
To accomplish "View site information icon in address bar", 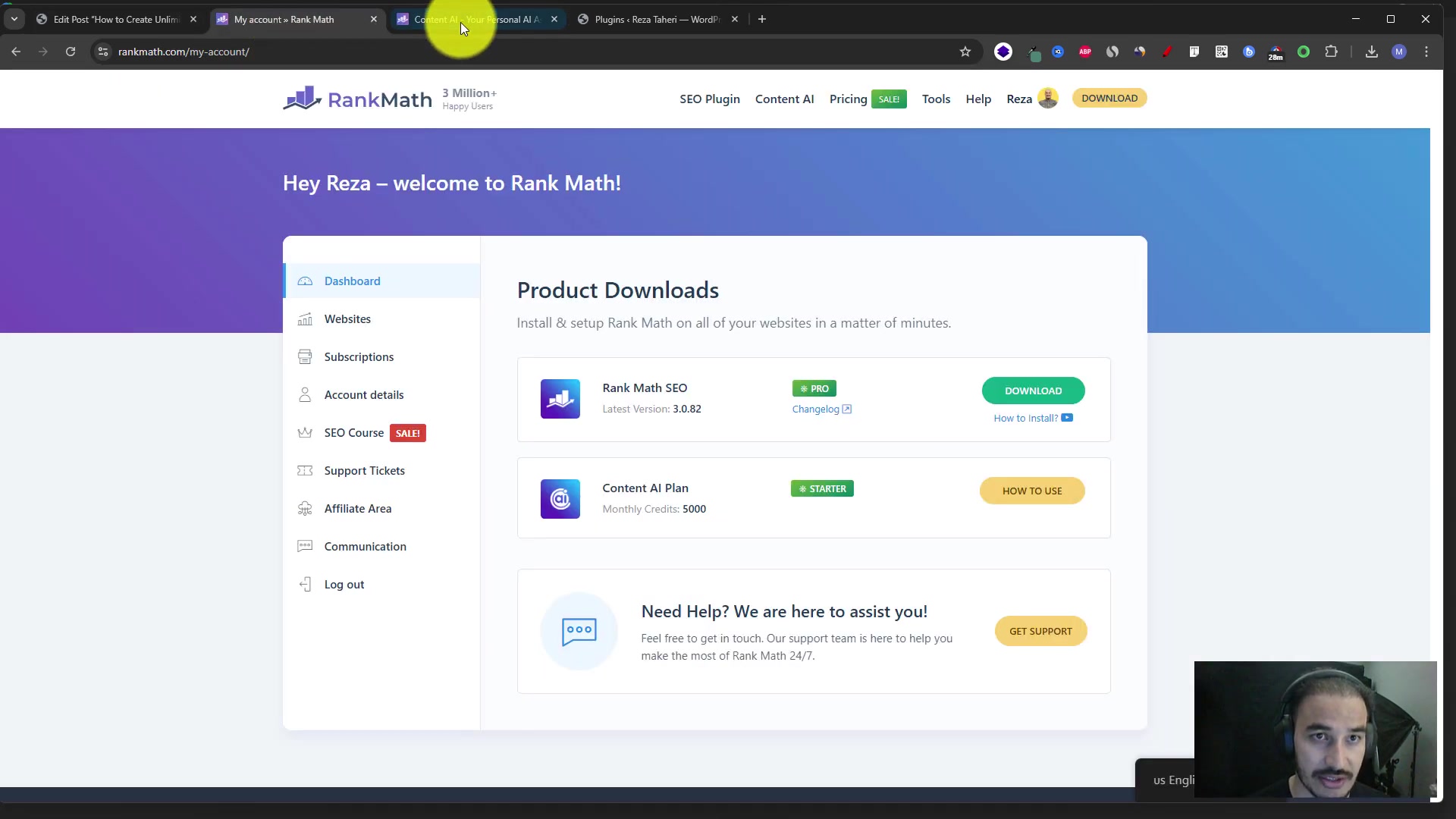I will pyautogui.click(x=103, y=52).
